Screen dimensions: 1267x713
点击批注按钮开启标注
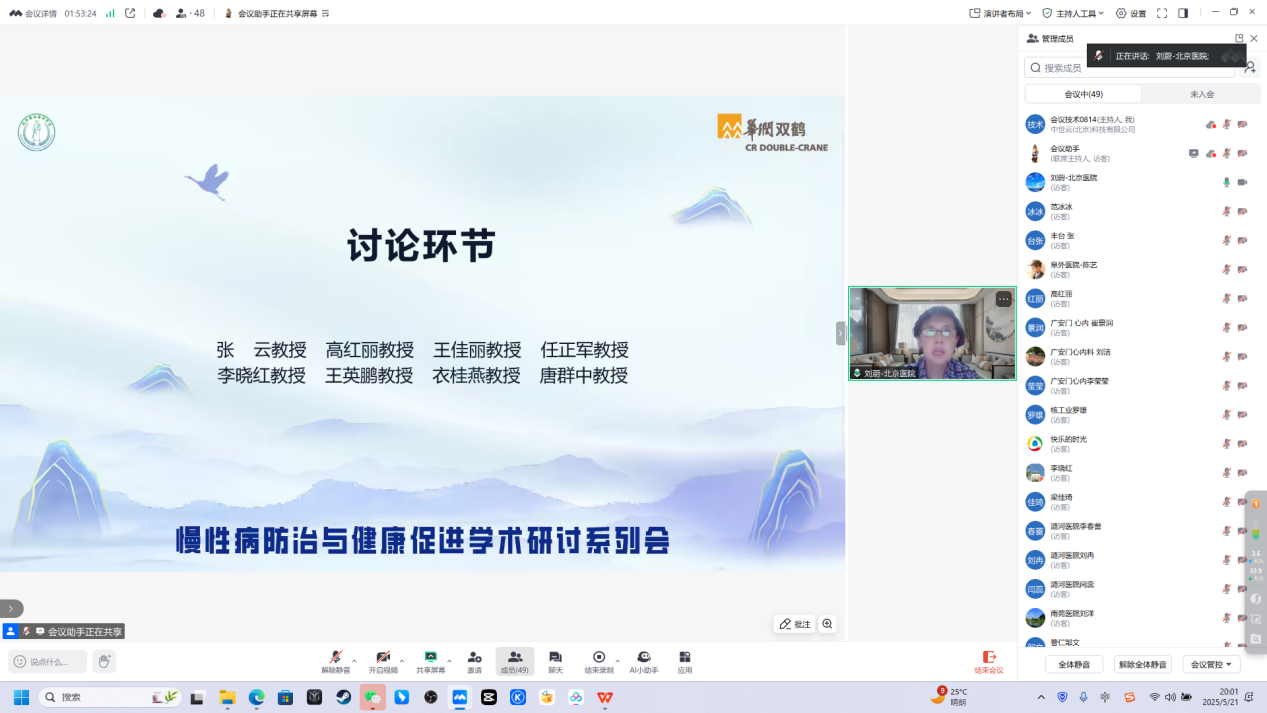click(795, 624)
